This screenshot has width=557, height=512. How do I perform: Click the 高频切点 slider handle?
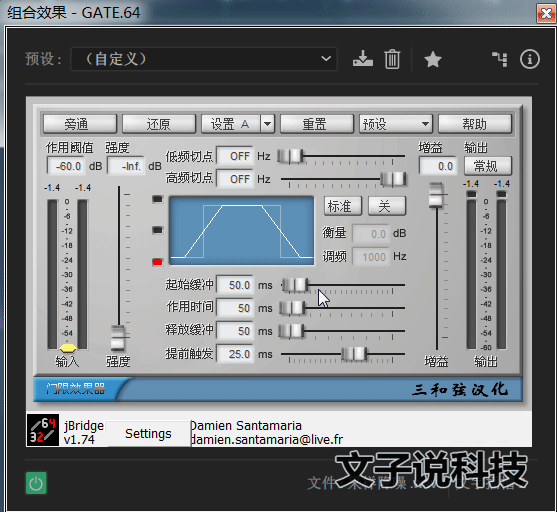coord(393,179)
